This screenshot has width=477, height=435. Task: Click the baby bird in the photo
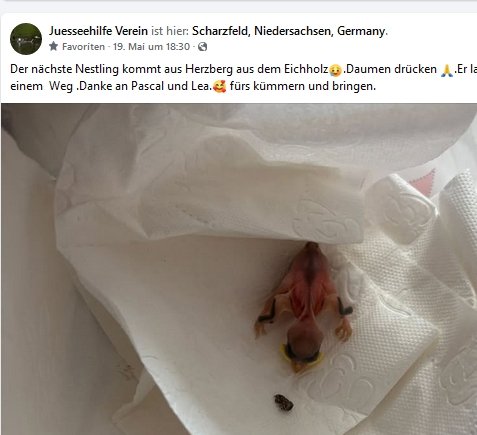[x=304, y=307]
